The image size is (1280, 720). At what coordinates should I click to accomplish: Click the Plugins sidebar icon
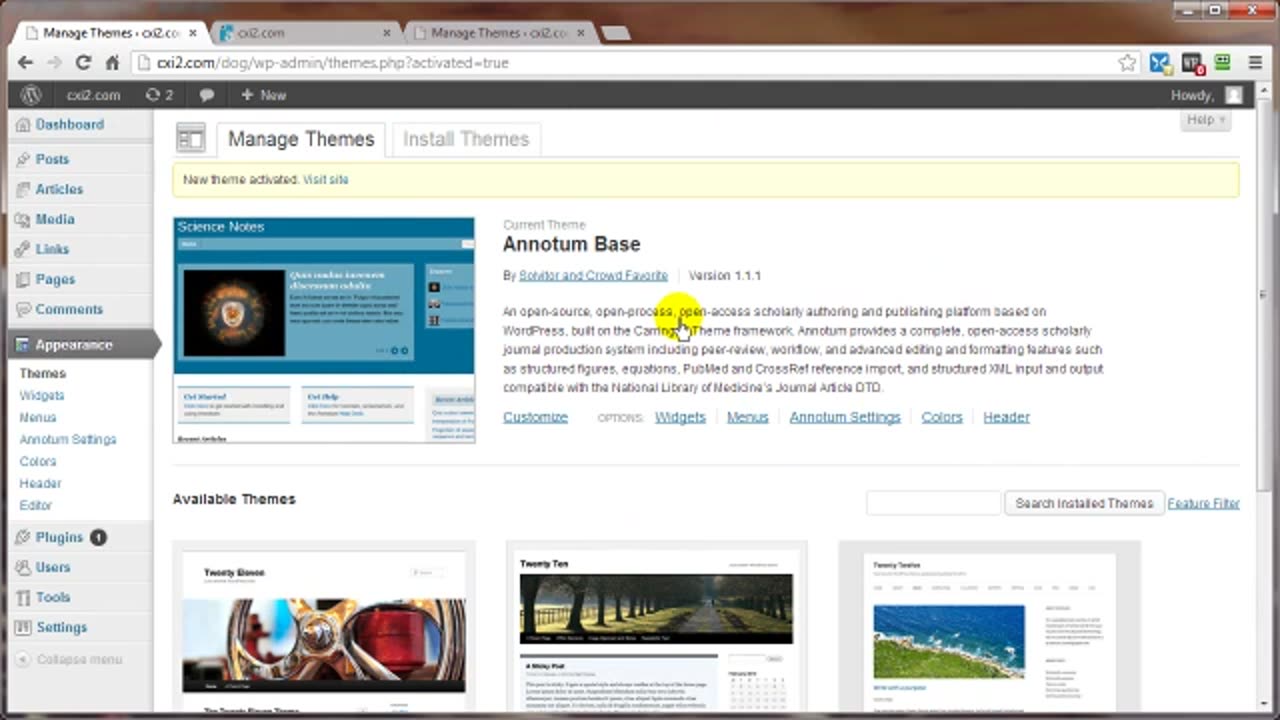coord(23,537)
